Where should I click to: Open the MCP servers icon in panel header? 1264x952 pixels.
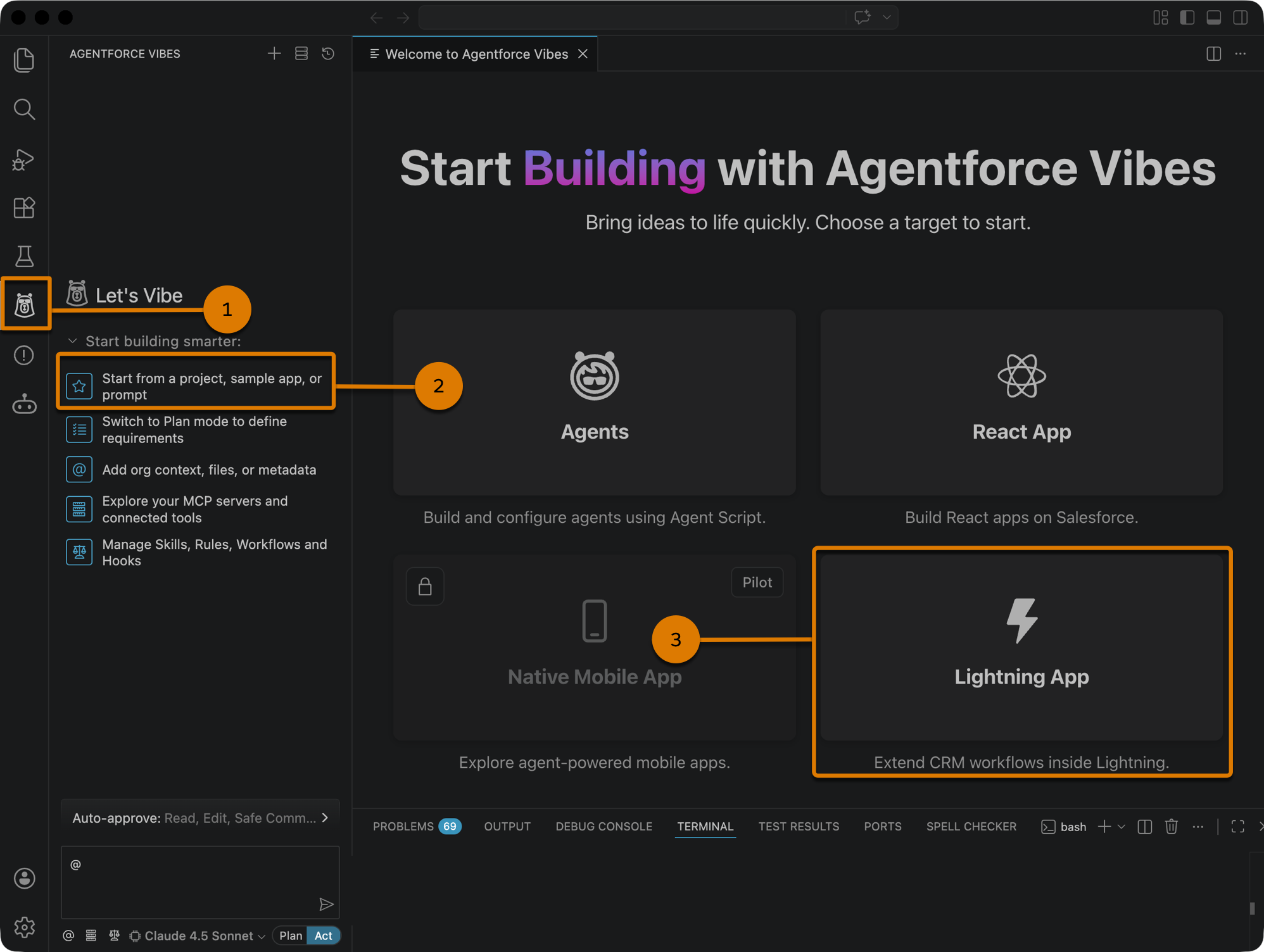(301, 54)
